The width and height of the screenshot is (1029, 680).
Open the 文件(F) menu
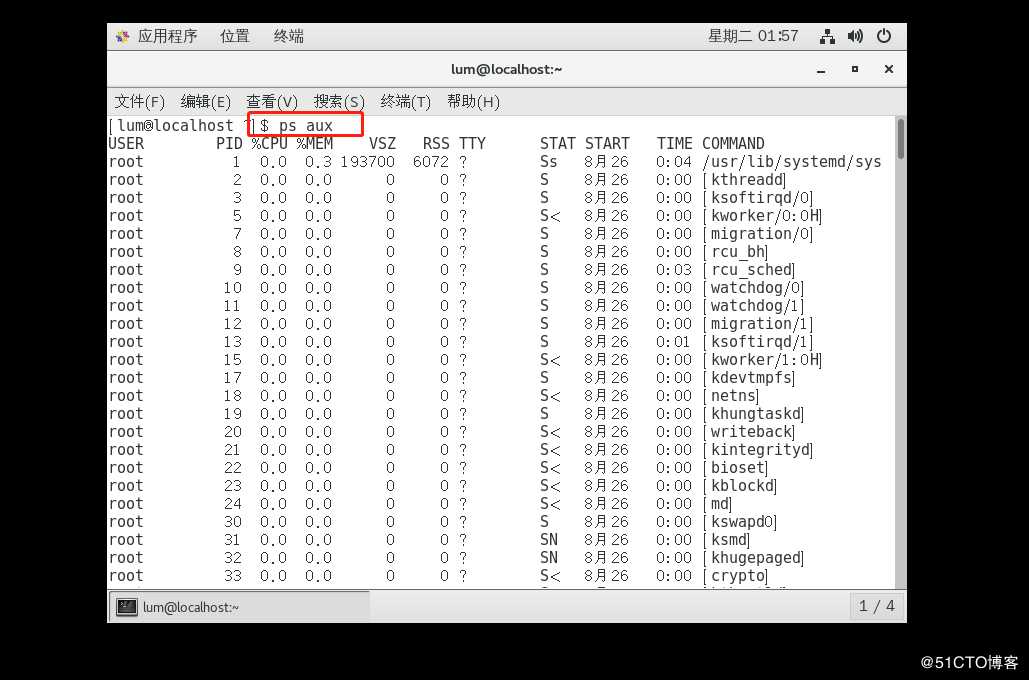point(139,102)
